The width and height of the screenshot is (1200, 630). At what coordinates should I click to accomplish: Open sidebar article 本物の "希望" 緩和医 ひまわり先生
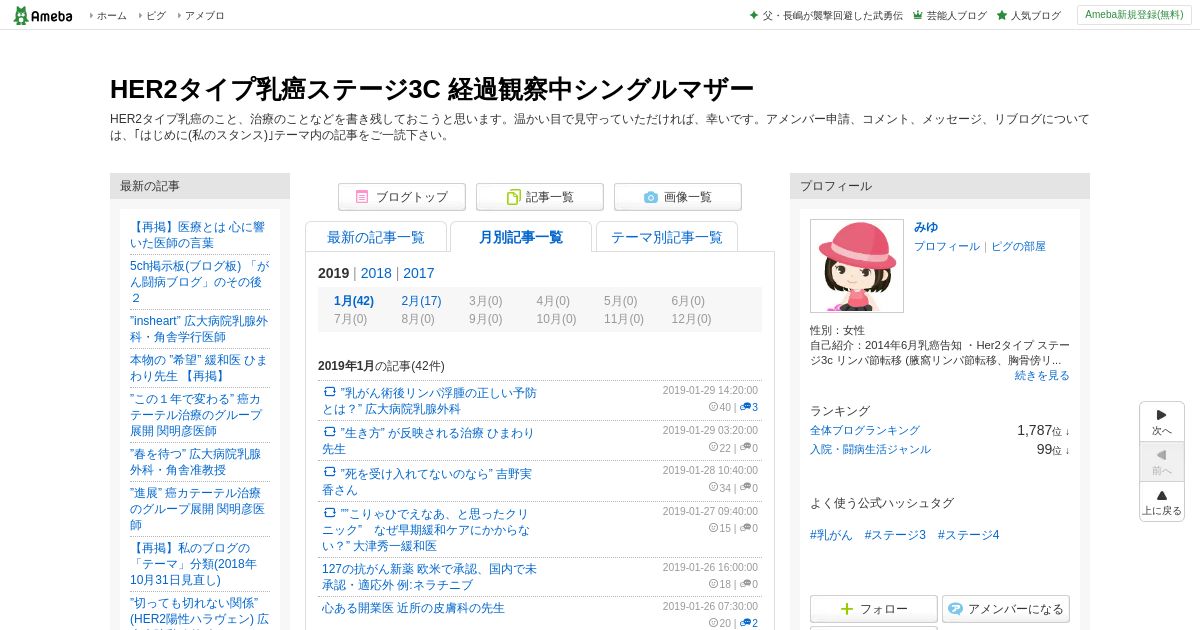pyautogui.click(x=199, y=368)
